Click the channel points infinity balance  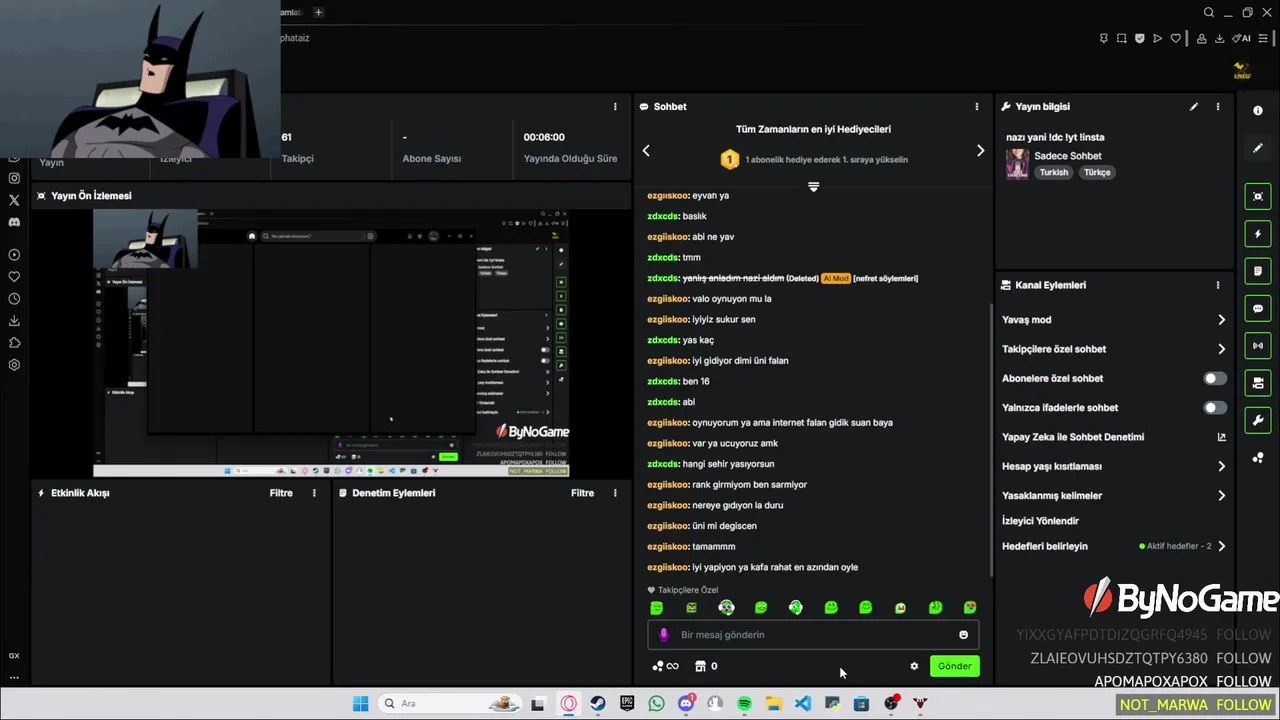tap(665, 666)
